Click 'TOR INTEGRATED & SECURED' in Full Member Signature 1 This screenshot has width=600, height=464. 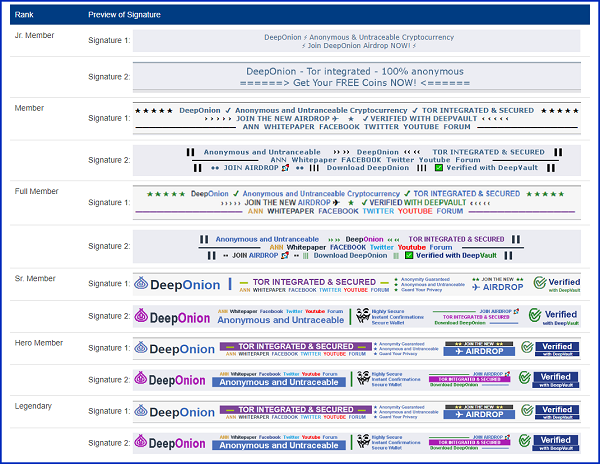[466, 194]
